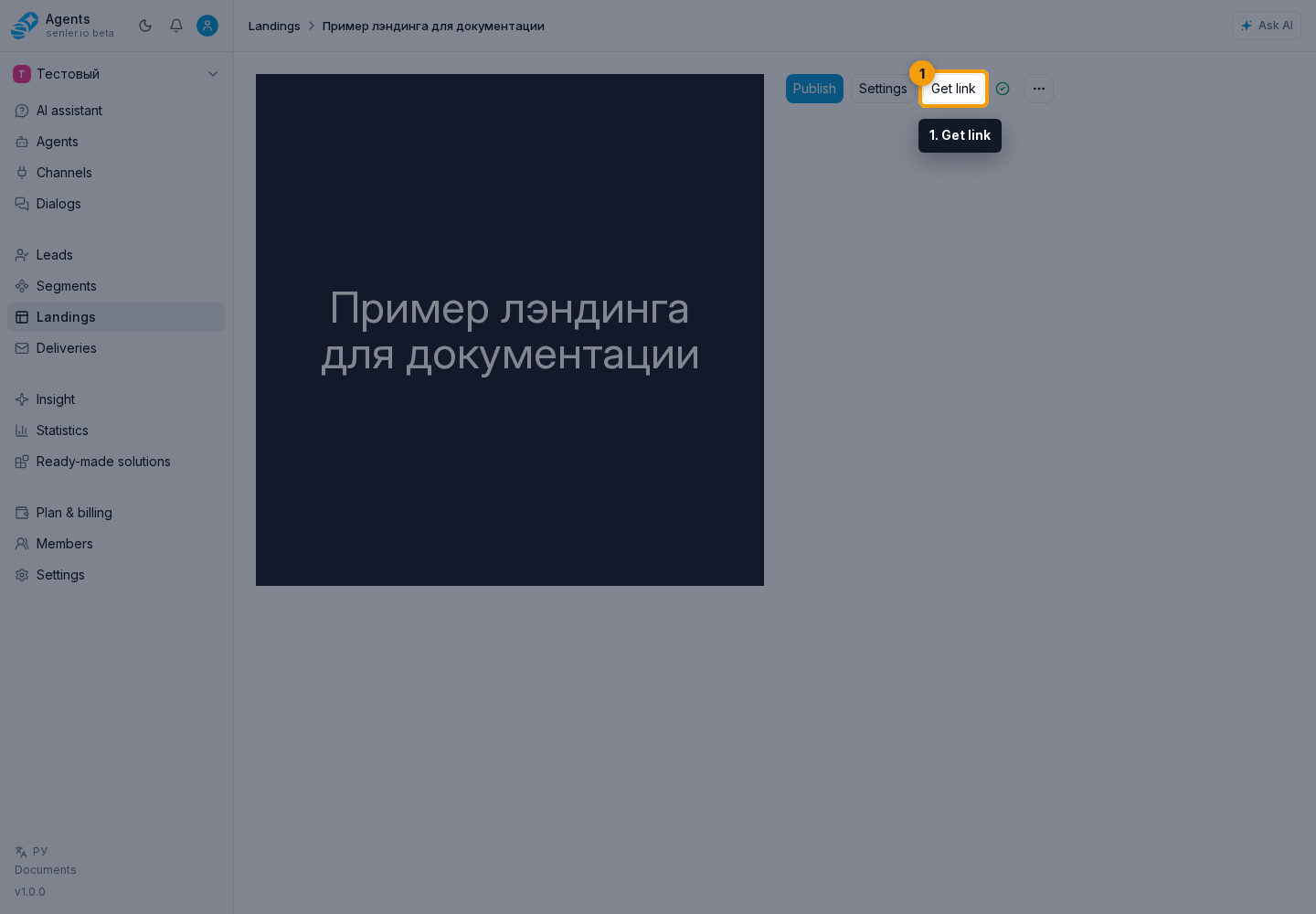The height and width of the screenshot is (914, 1316).
Task: Click the Ask AI button
Action: 1267,26
